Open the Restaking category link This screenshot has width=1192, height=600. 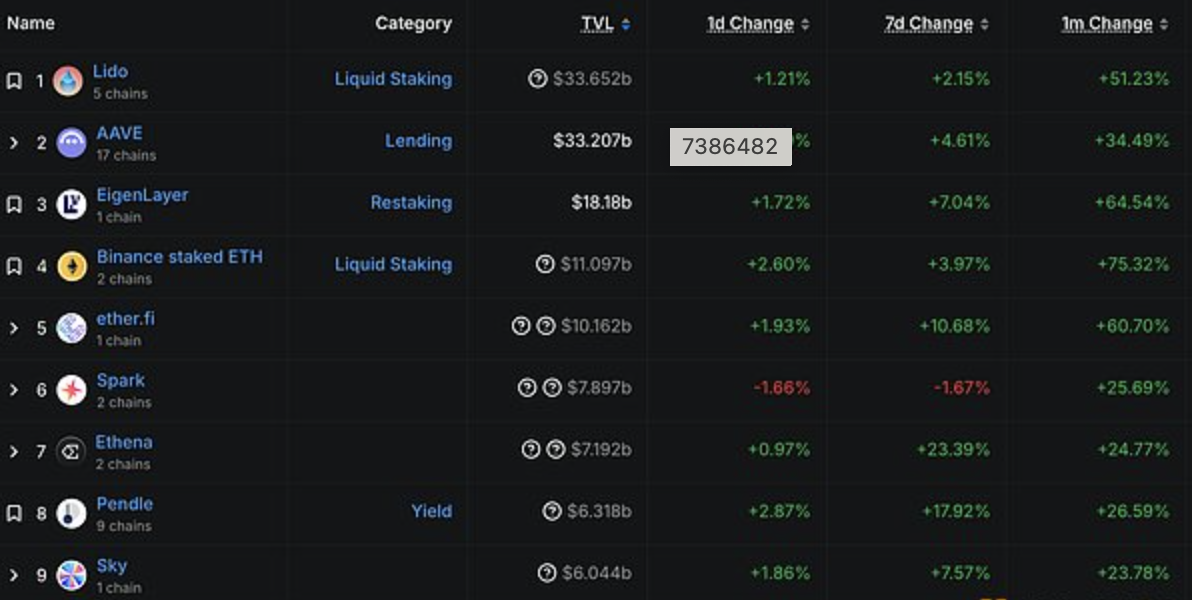[411, 203]
